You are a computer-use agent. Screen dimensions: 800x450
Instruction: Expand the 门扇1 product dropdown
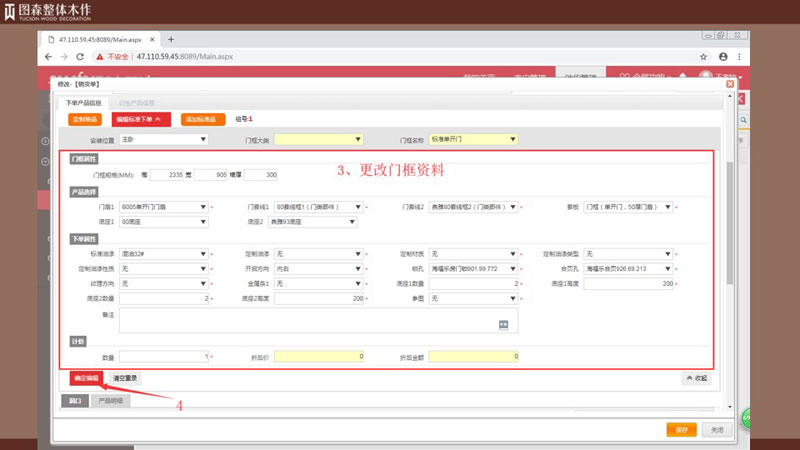pos(163,207)
